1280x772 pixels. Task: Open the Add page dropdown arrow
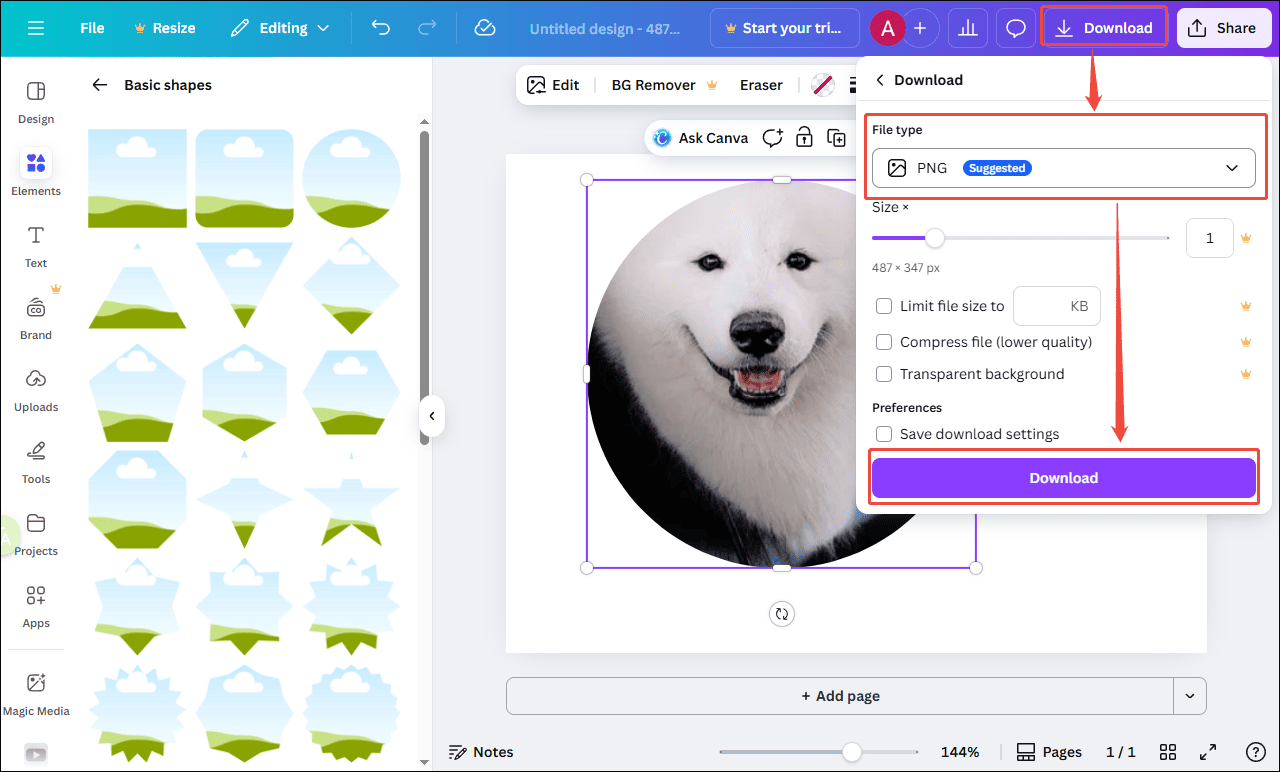pos(1190,696)
